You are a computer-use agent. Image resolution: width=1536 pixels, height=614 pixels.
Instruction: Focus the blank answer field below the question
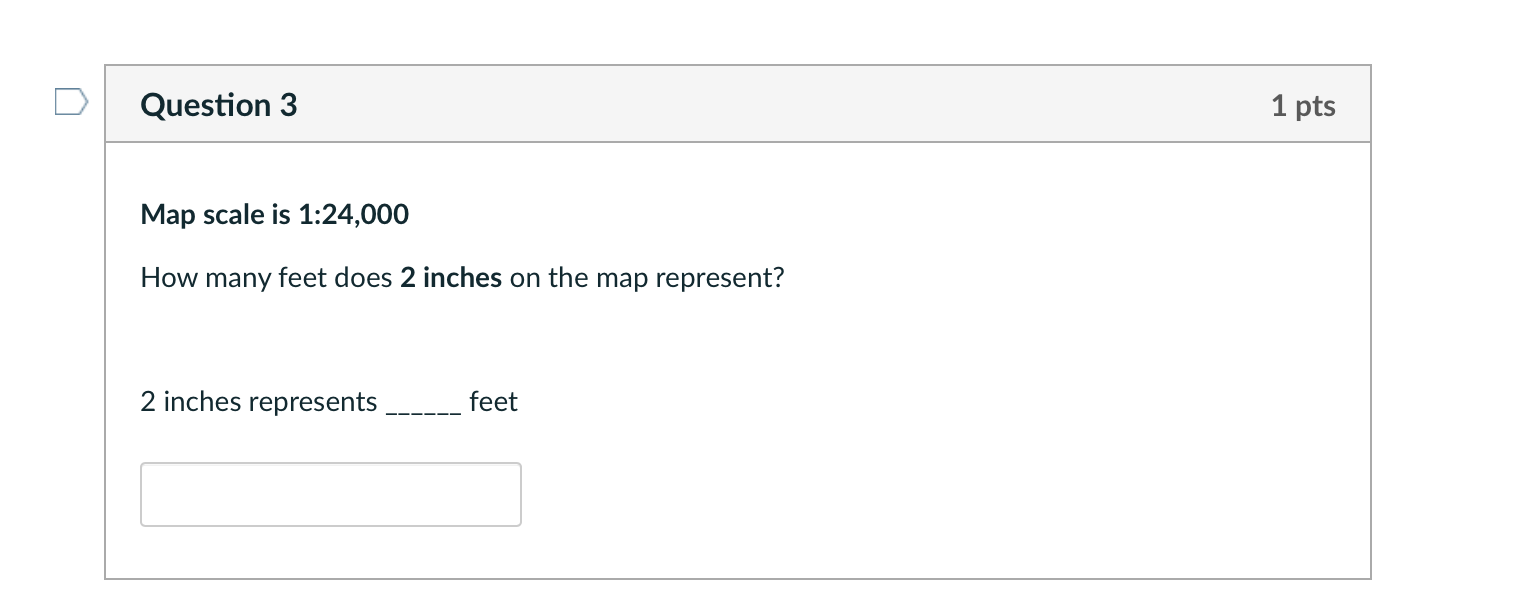click(330, 494)
